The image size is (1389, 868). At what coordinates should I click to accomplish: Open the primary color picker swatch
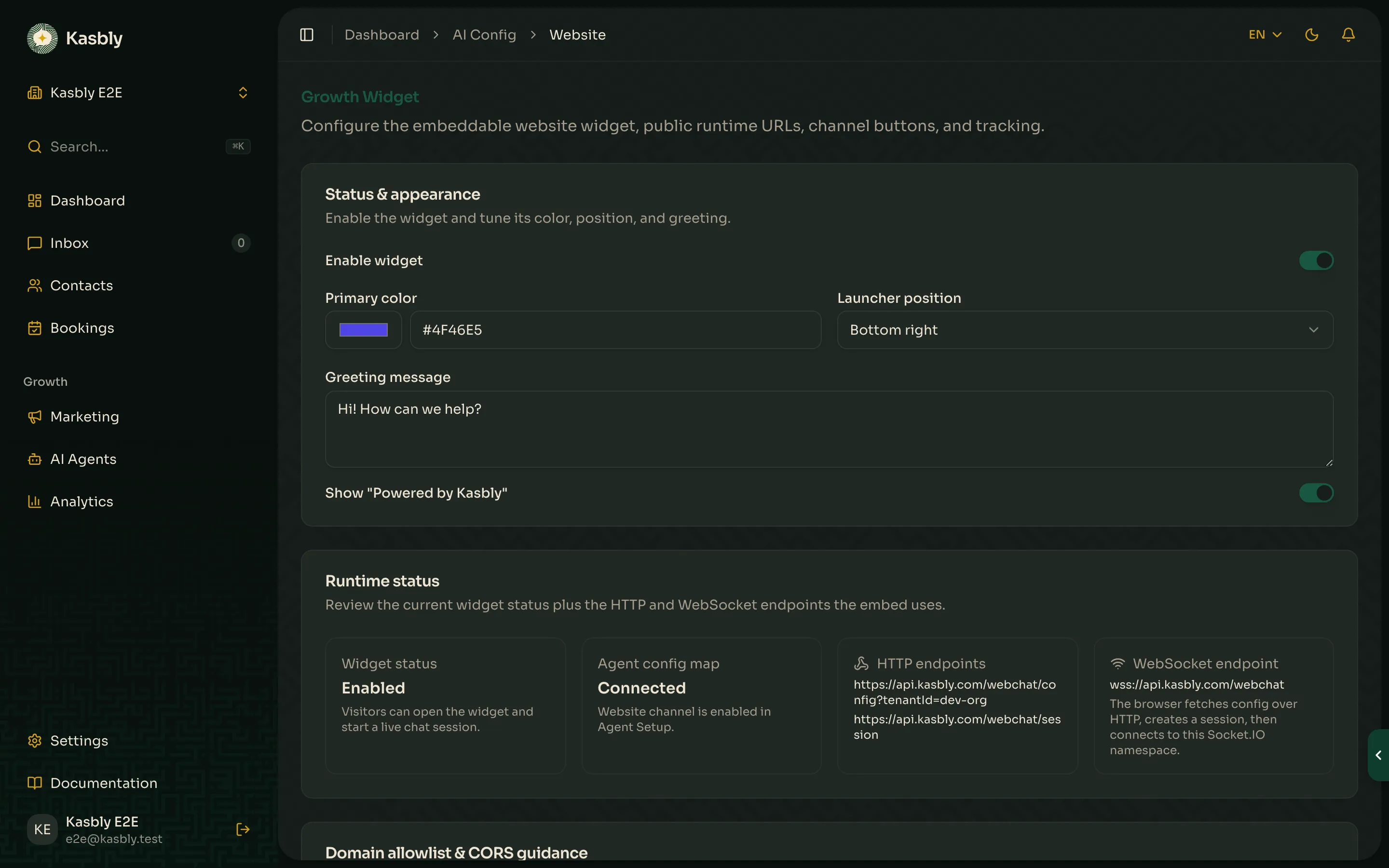point(363,330)
